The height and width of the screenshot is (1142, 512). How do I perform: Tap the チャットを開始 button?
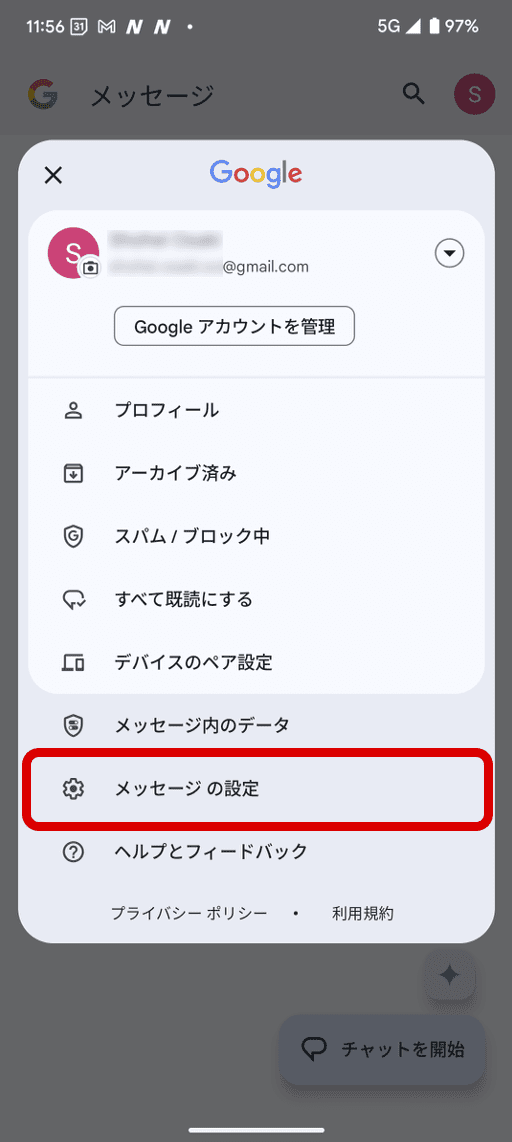coord(382,1050)
